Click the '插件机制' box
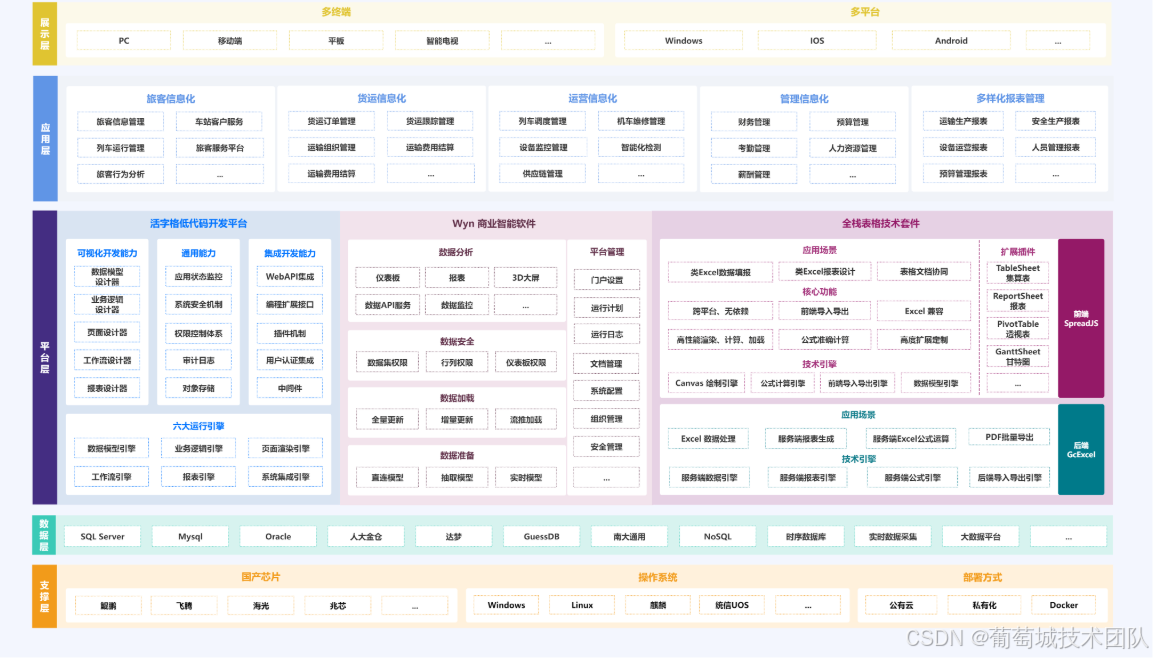This screenshot has height=658, width=1153. click(x=290, y=332)
